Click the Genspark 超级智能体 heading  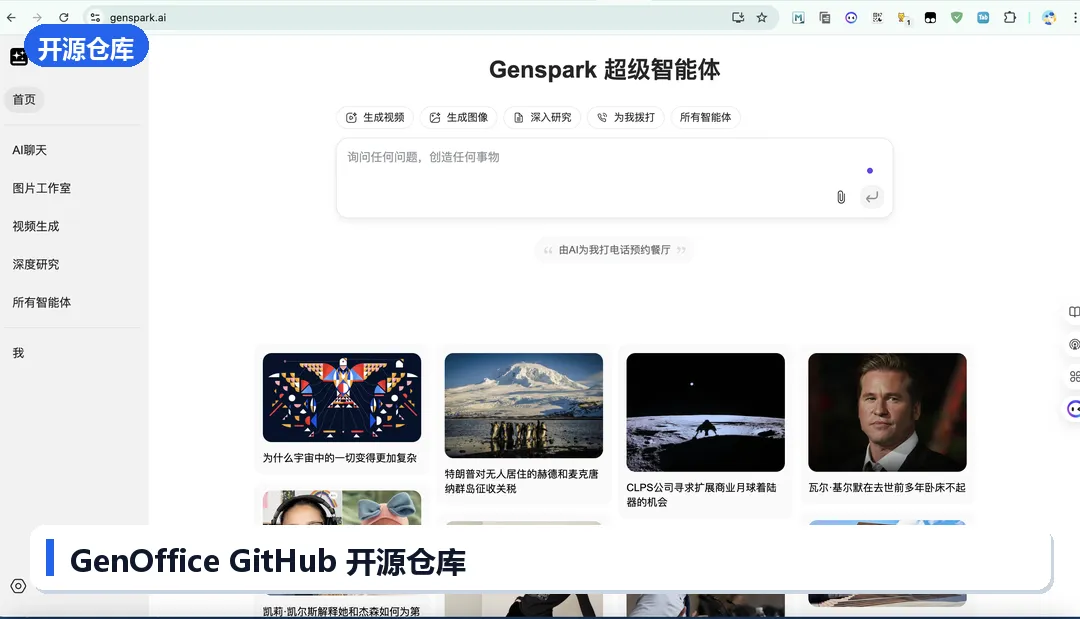pos(605,70)
